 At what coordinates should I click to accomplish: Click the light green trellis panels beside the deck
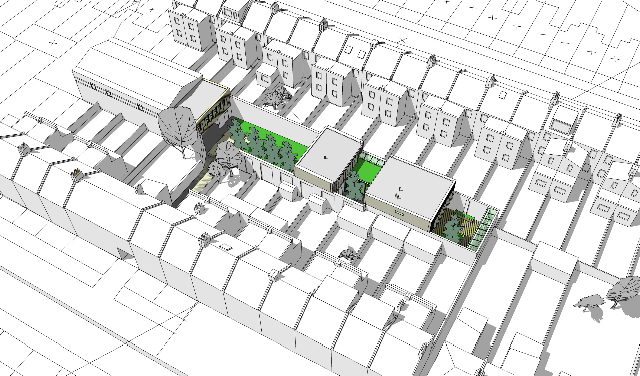[484, 229]
